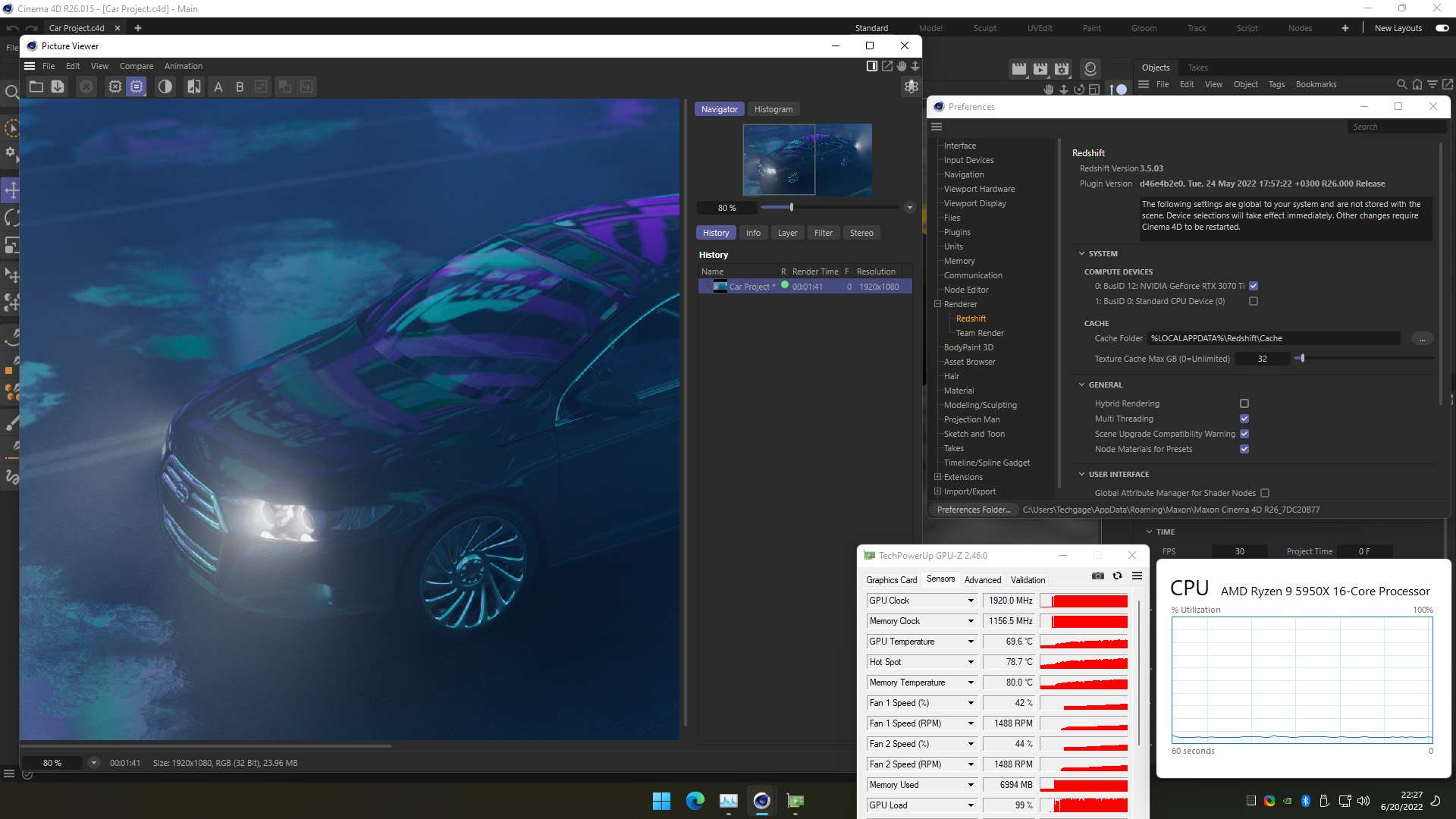Select the contrast adjustment icon in Picture Viewer
Screen dimensions: 1456x819
click(x=166, y=86)
